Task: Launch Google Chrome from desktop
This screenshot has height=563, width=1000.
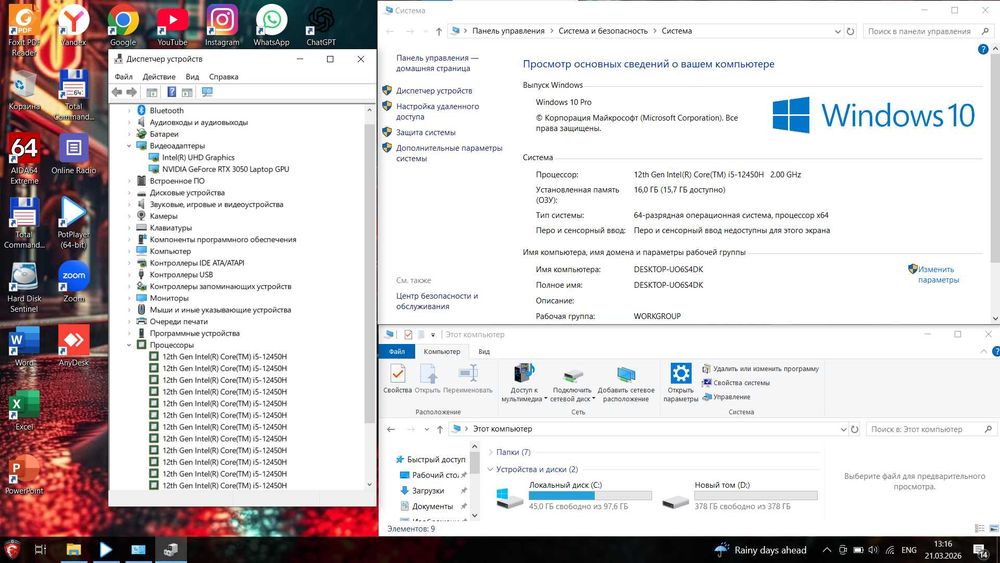Action: pos(123,26)
